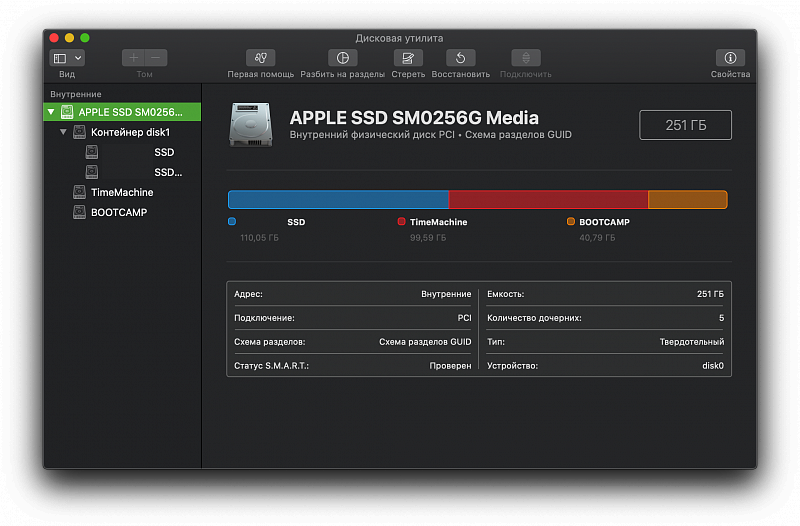The image size is (800, 526).
Task: Select the BOOTCAMP volume in sidebar
Action: [118, 212]
